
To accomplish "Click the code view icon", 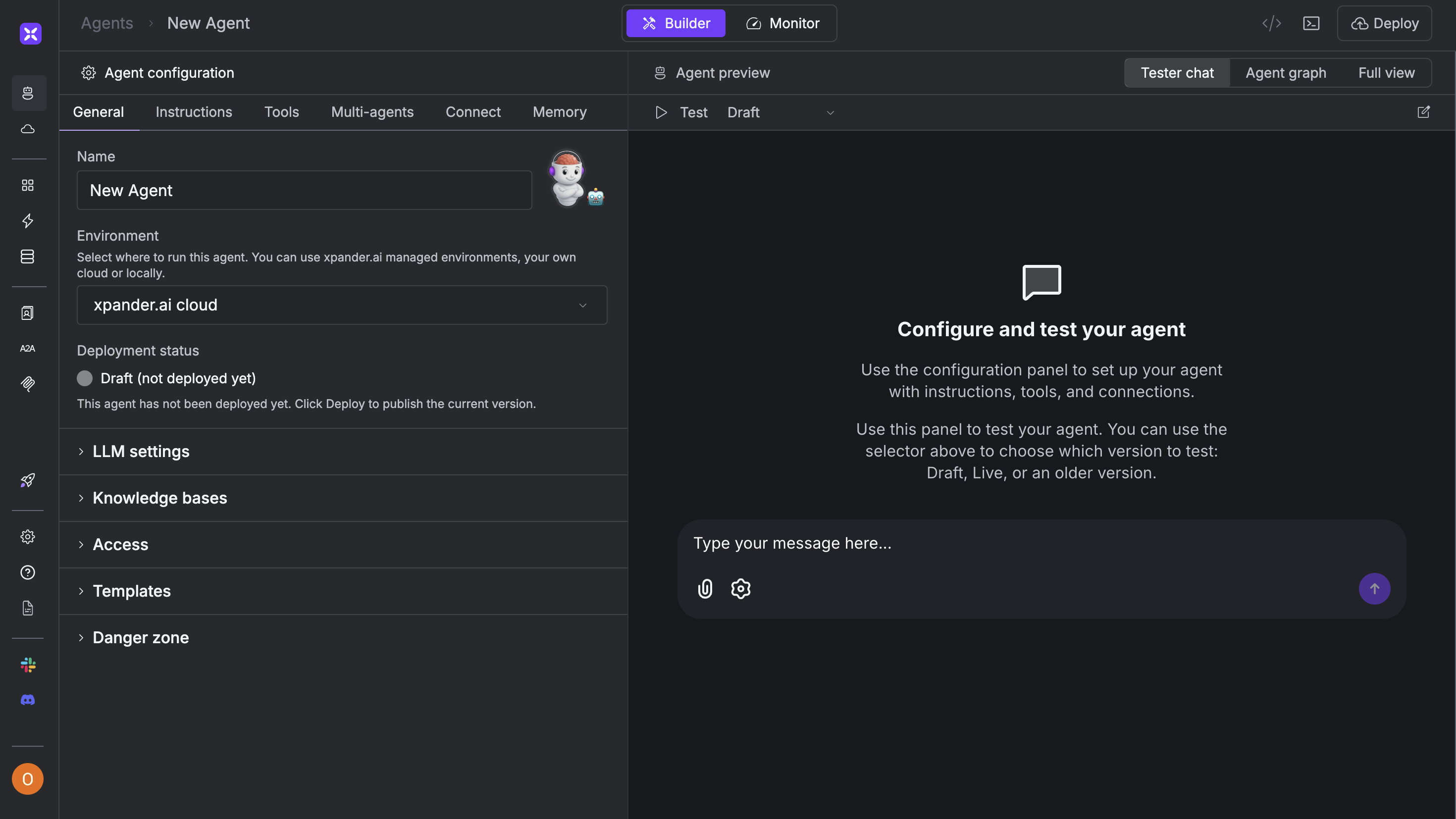I will tap(1271, 23).
